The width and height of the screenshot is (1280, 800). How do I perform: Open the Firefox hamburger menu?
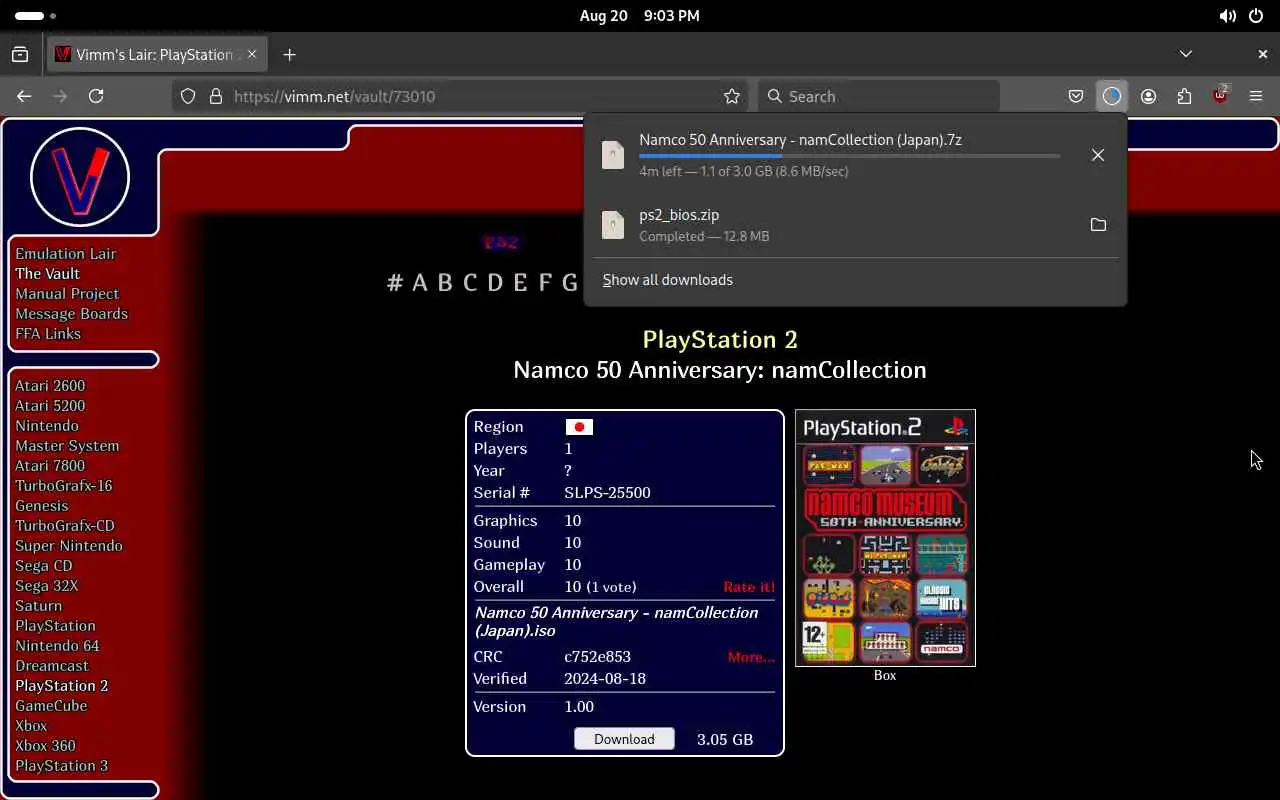pyautogui.click(x=1256, y=96)
